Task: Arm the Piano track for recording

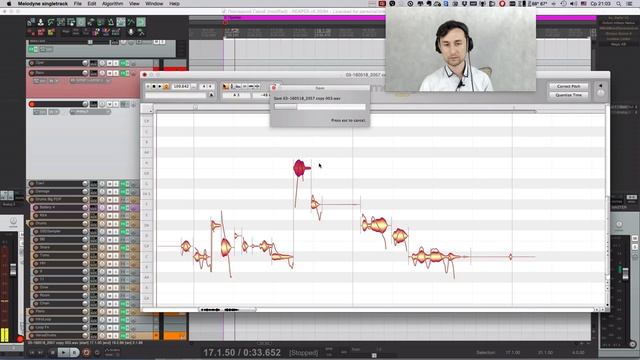Action: [x=32, y=311]
